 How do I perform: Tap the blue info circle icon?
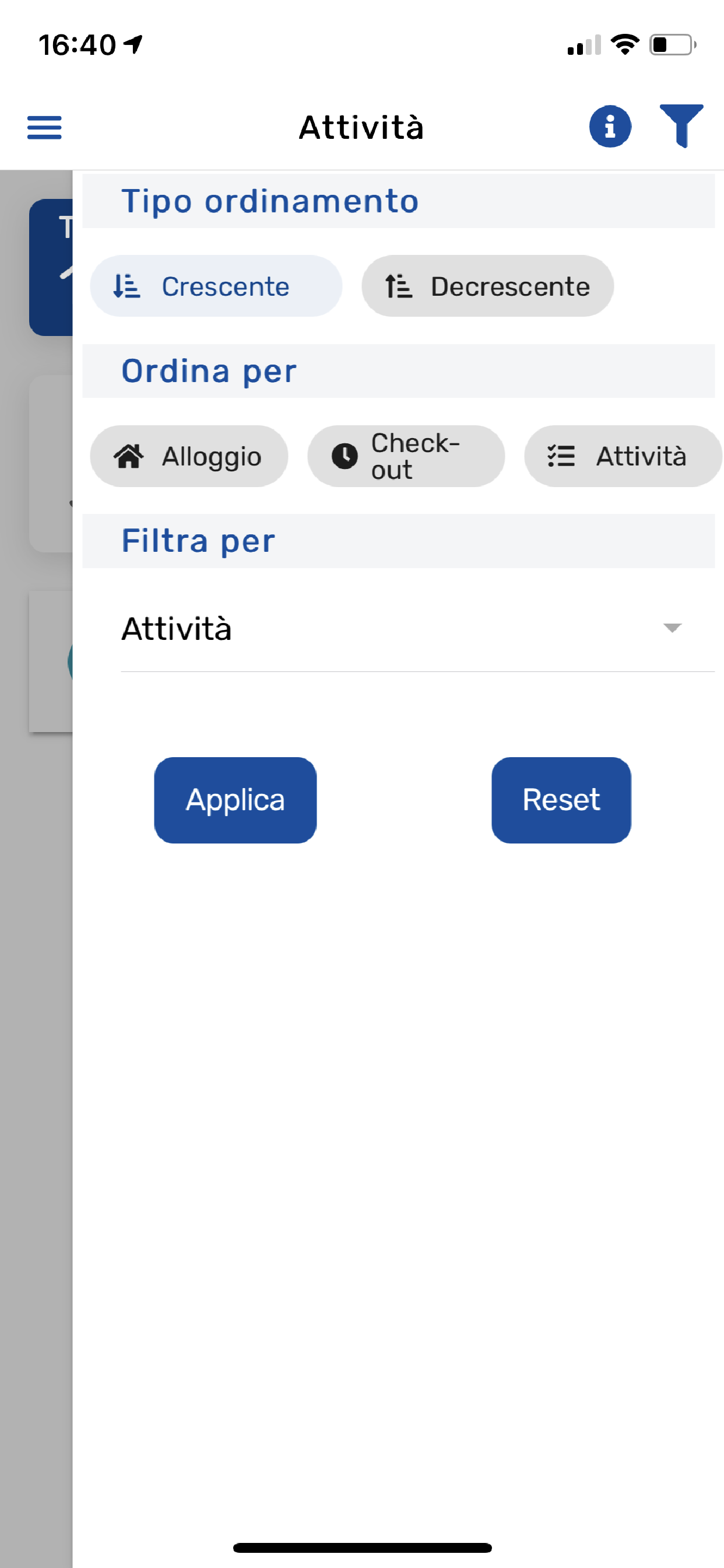click(610, 127)
